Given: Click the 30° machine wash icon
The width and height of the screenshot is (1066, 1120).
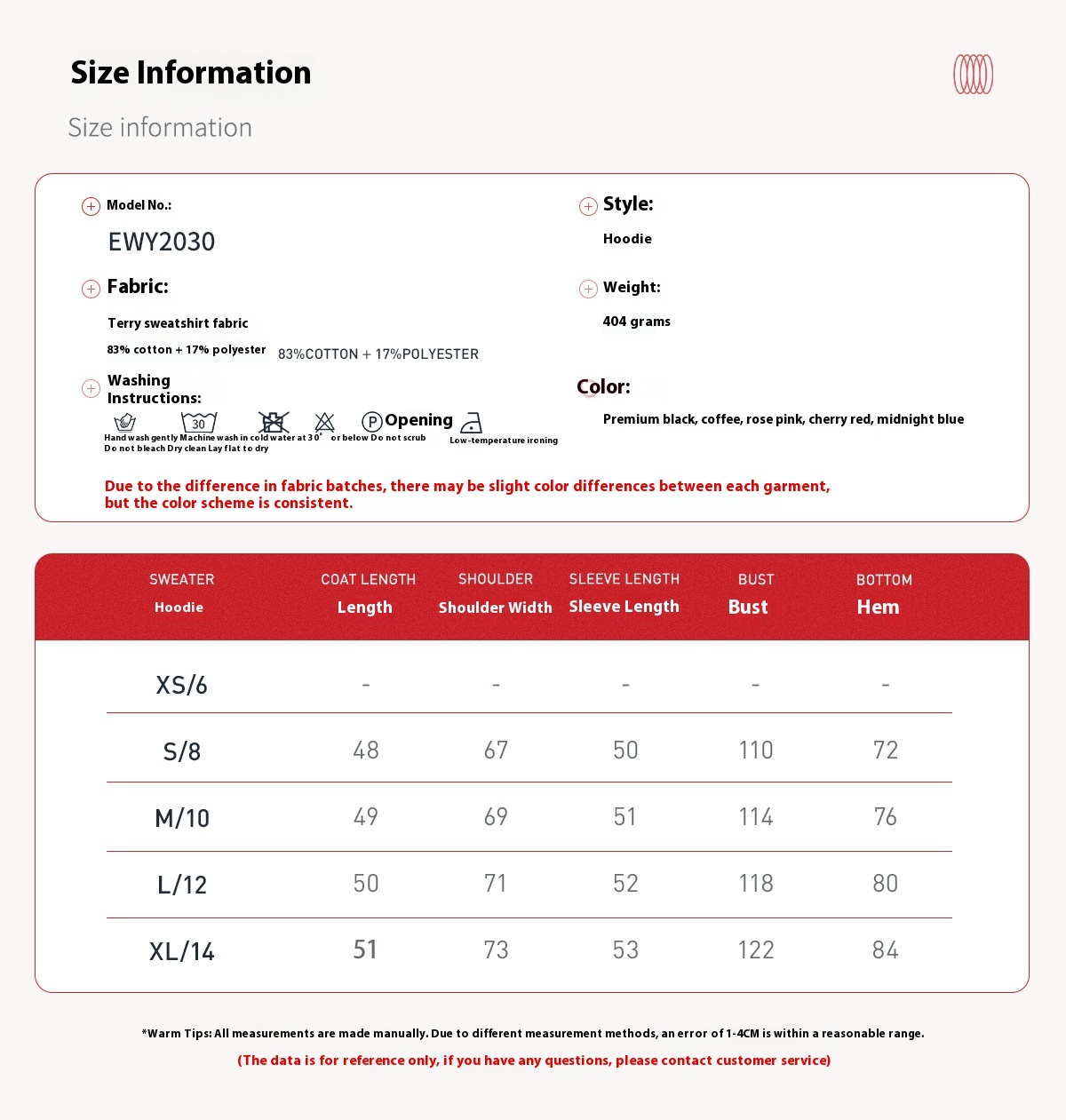Looking at the screenshot, I should tap(199, 422).
